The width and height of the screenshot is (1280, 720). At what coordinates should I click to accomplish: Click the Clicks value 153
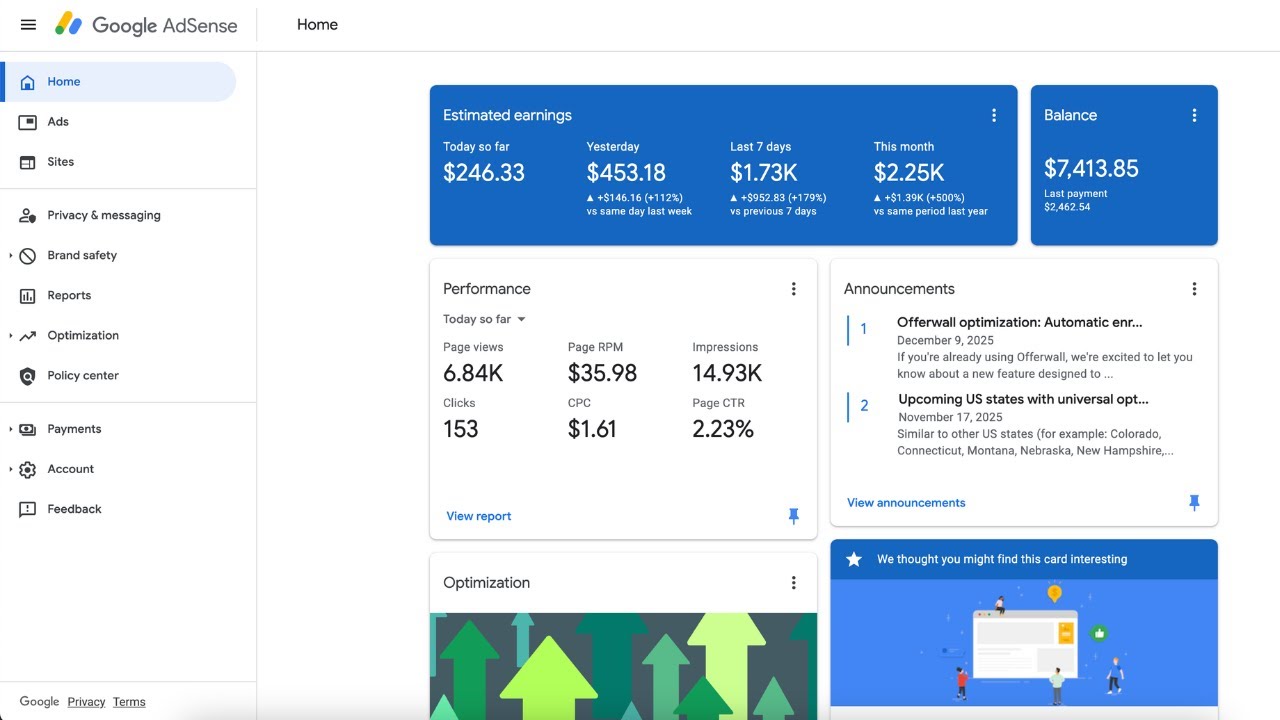(x=461, y=429)
